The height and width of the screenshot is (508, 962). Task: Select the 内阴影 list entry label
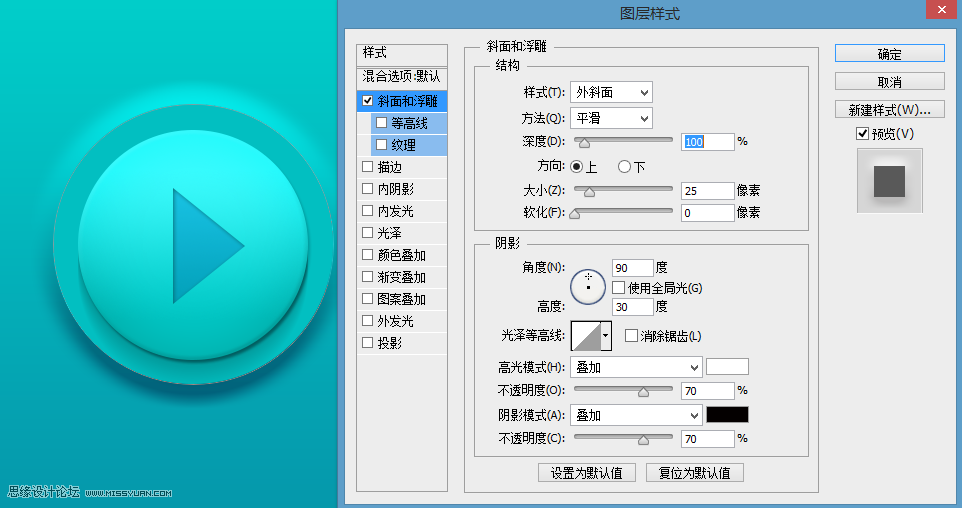tap(396, 189)
